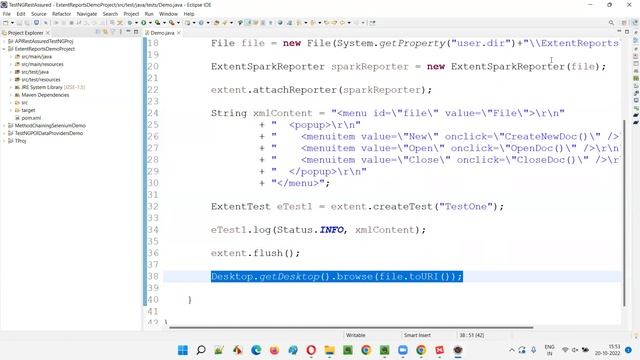Open Microsoft Edge from taskbar

point(256,350)
